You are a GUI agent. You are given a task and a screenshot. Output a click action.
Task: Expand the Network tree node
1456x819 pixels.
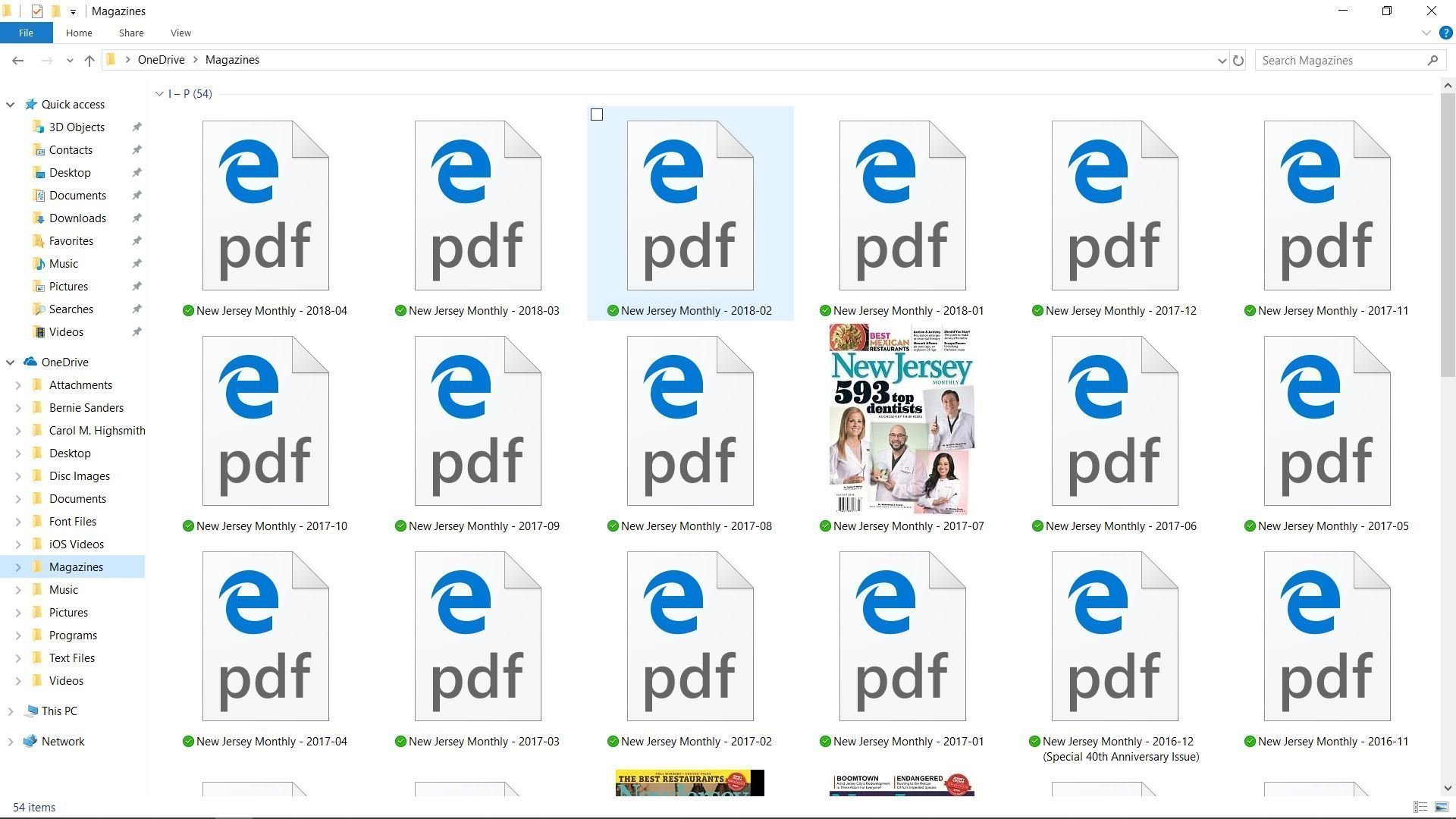coord(11,742)
